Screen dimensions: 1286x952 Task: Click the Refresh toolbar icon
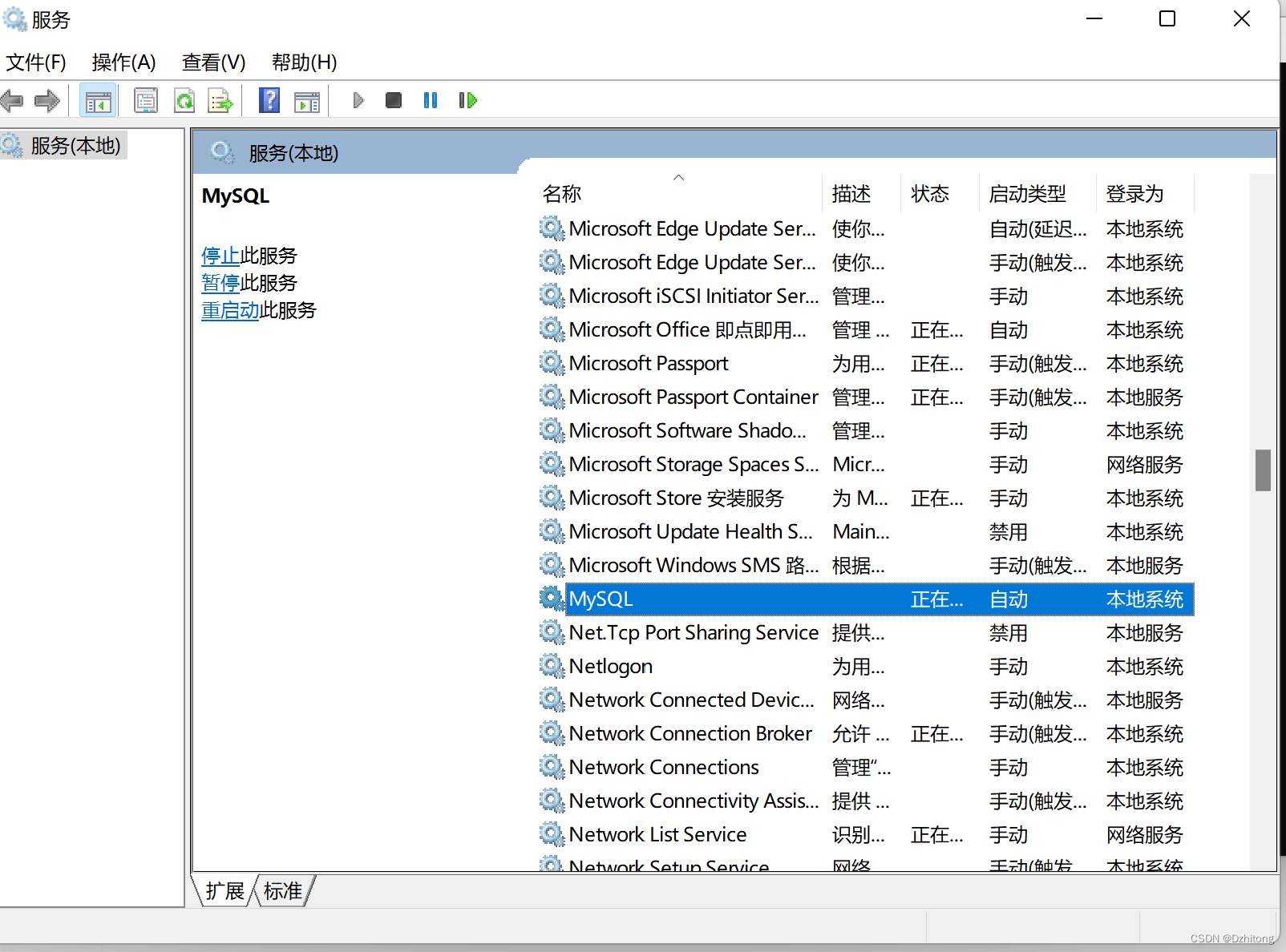(x=184, y=101)
